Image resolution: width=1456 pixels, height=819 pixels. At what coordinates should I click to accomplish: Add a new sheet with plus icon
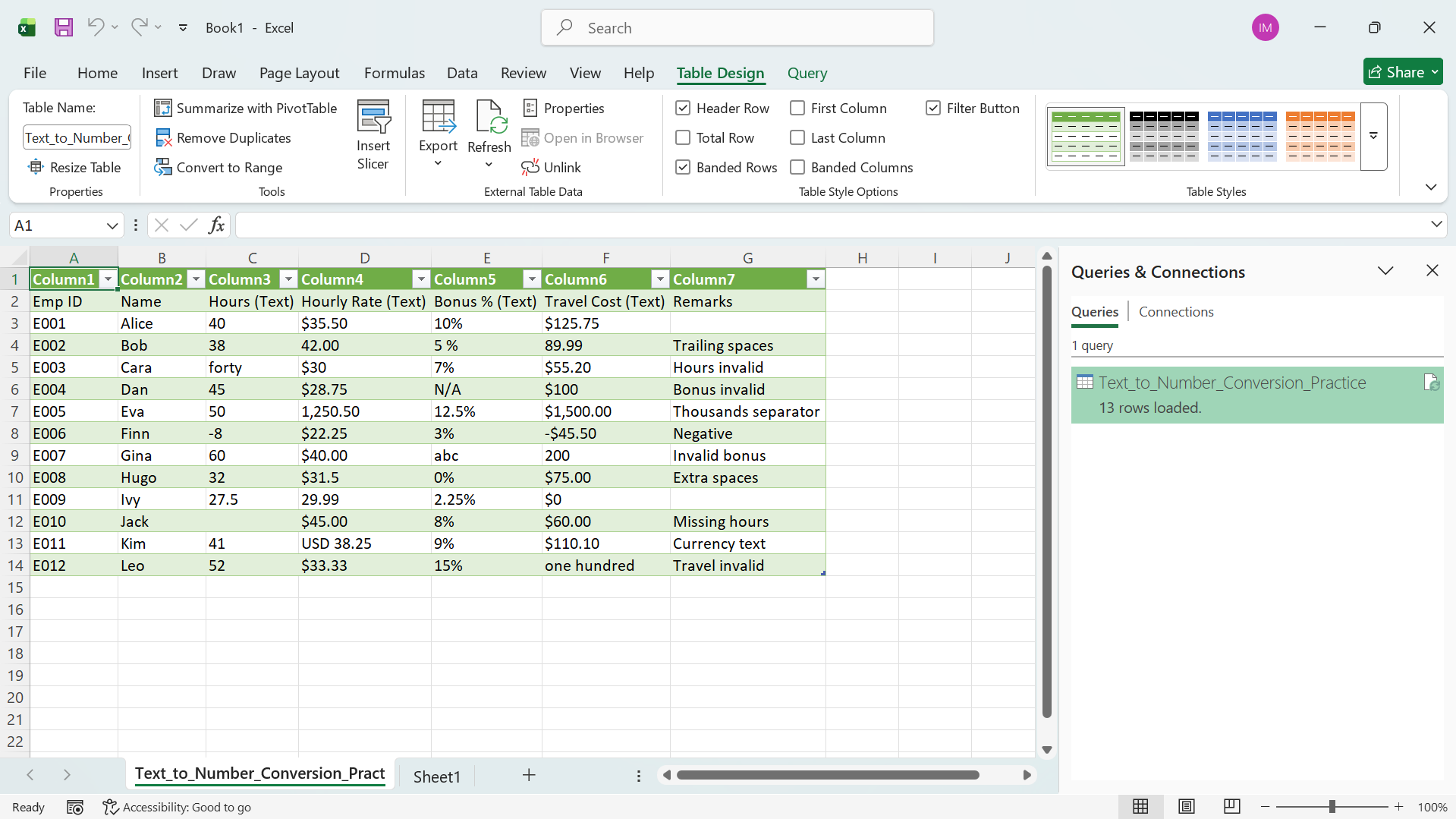click(x=529, y=775)
